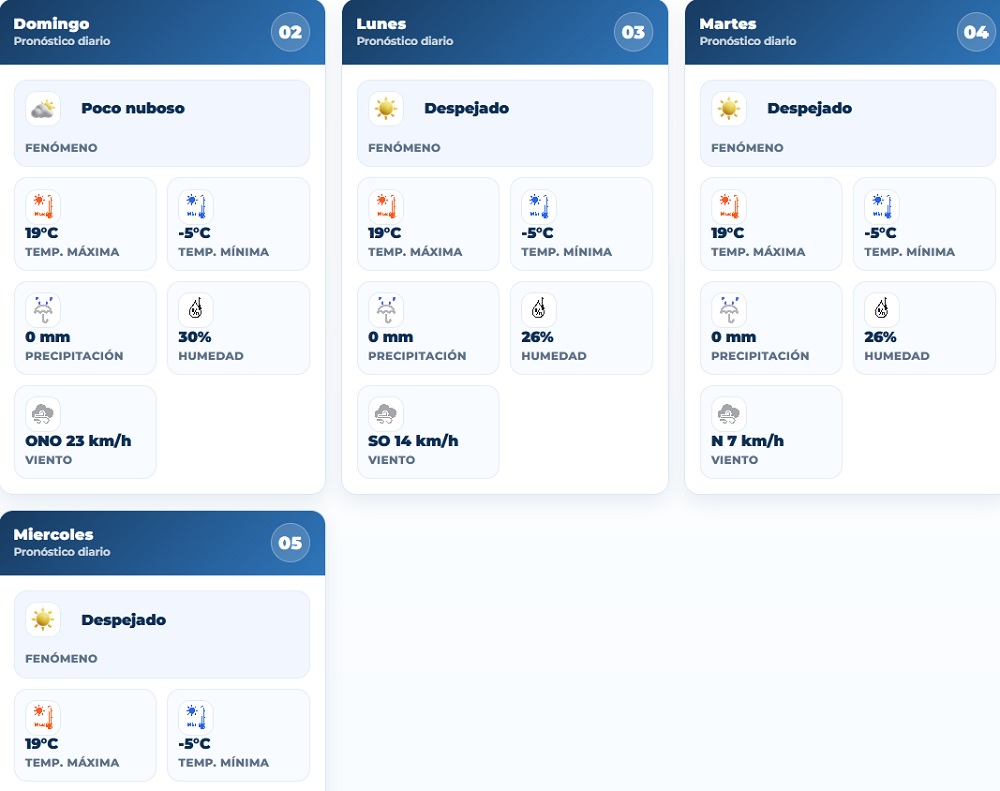Click Miercoles 19°C max temperature card
This screenshot has height=791, width=1000.
[x=85, y=735]
